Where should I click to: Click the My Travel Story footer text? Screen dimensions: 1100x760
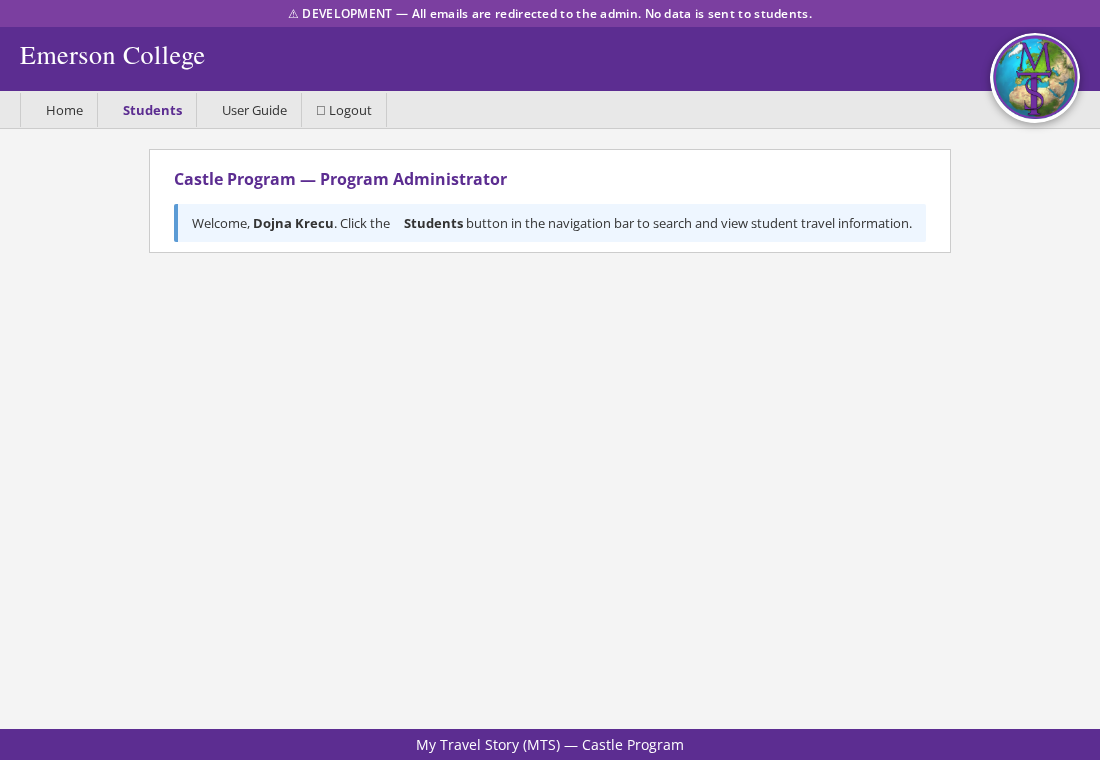tap(550, 745)
